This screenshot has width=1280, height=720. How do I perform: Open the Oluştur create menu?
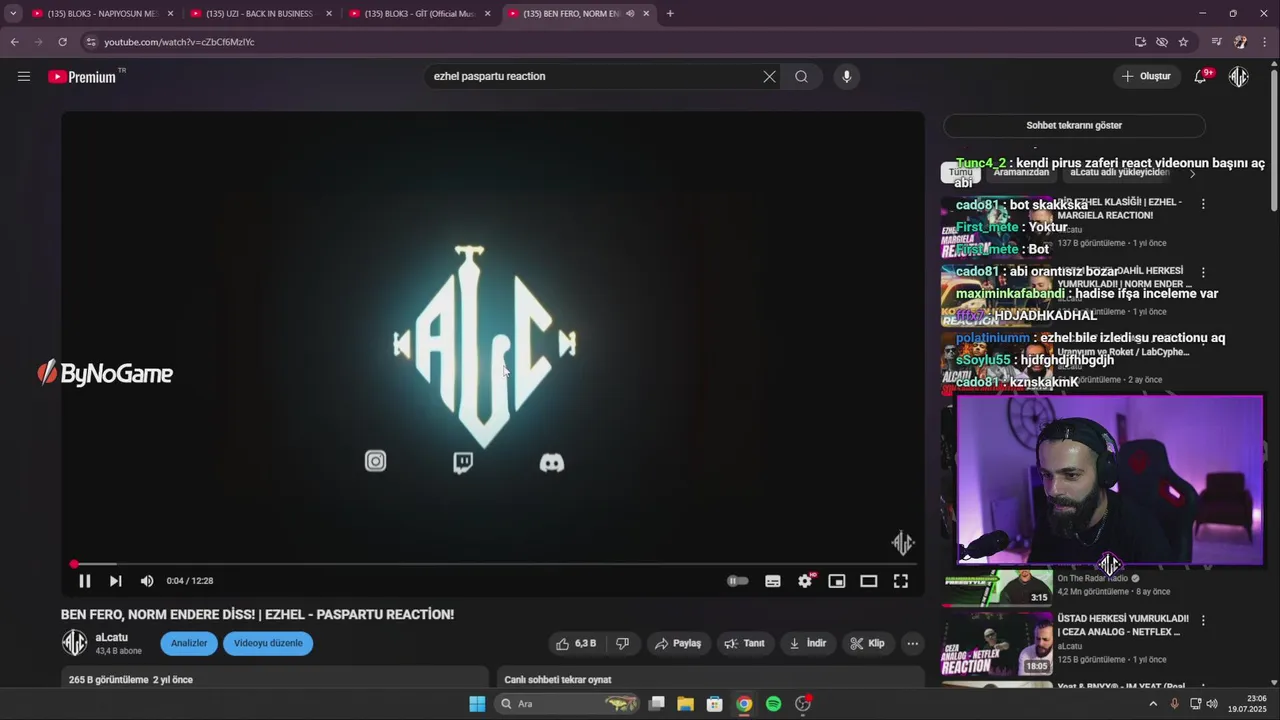tap(1146, 76)
